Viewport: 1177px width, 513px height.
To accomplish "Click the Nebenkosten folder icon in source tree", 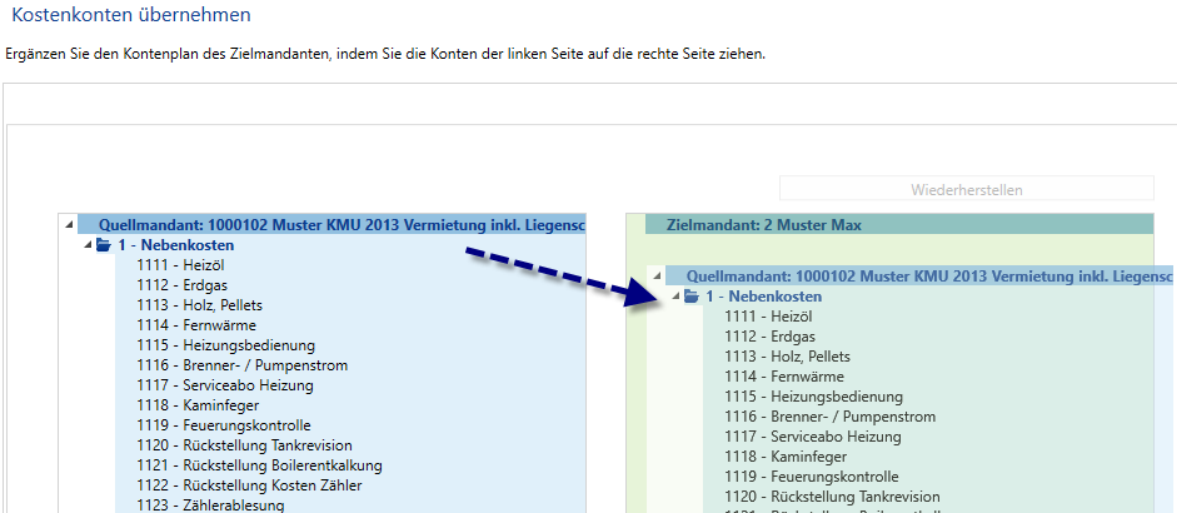I will pos(104,245).
